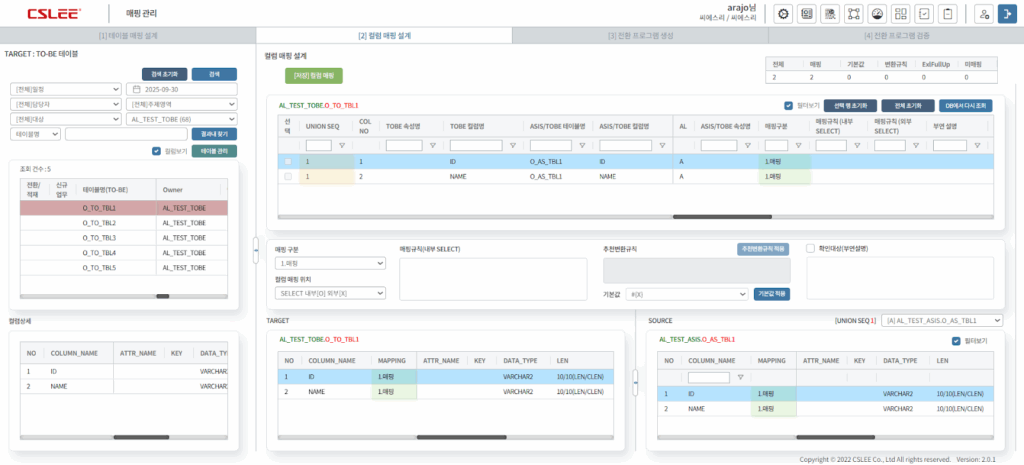Click the checklist notepad icon in header

(x=924, y=14)
